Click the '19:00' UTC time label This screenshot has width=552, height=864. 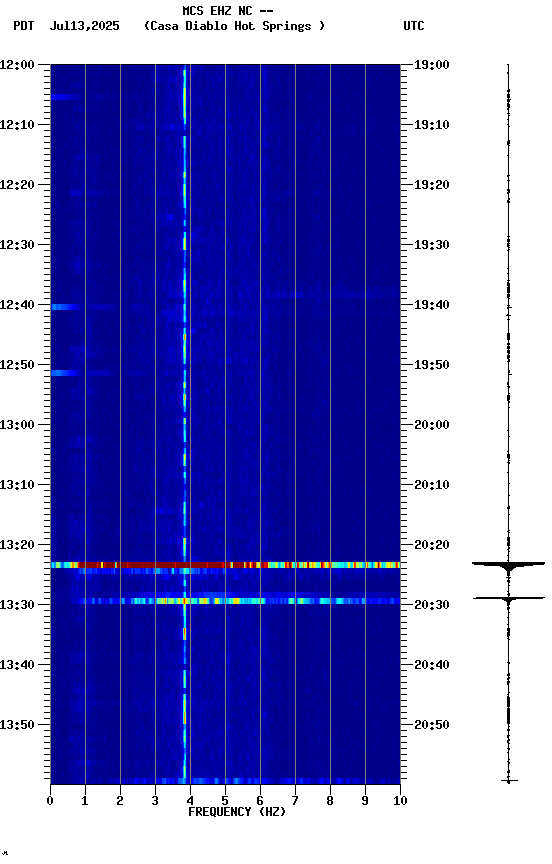432,65
